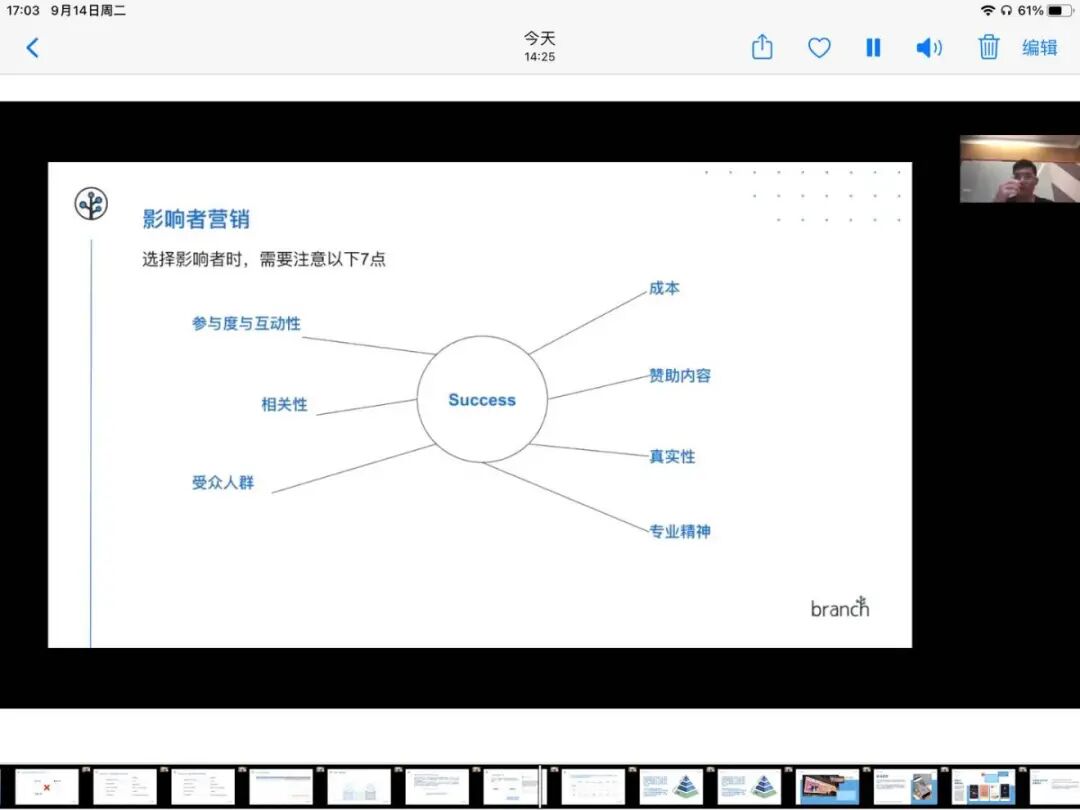Tap the presenter webcam overlay window
This screenshot has height=810, width=1080.
[1020, 169]
